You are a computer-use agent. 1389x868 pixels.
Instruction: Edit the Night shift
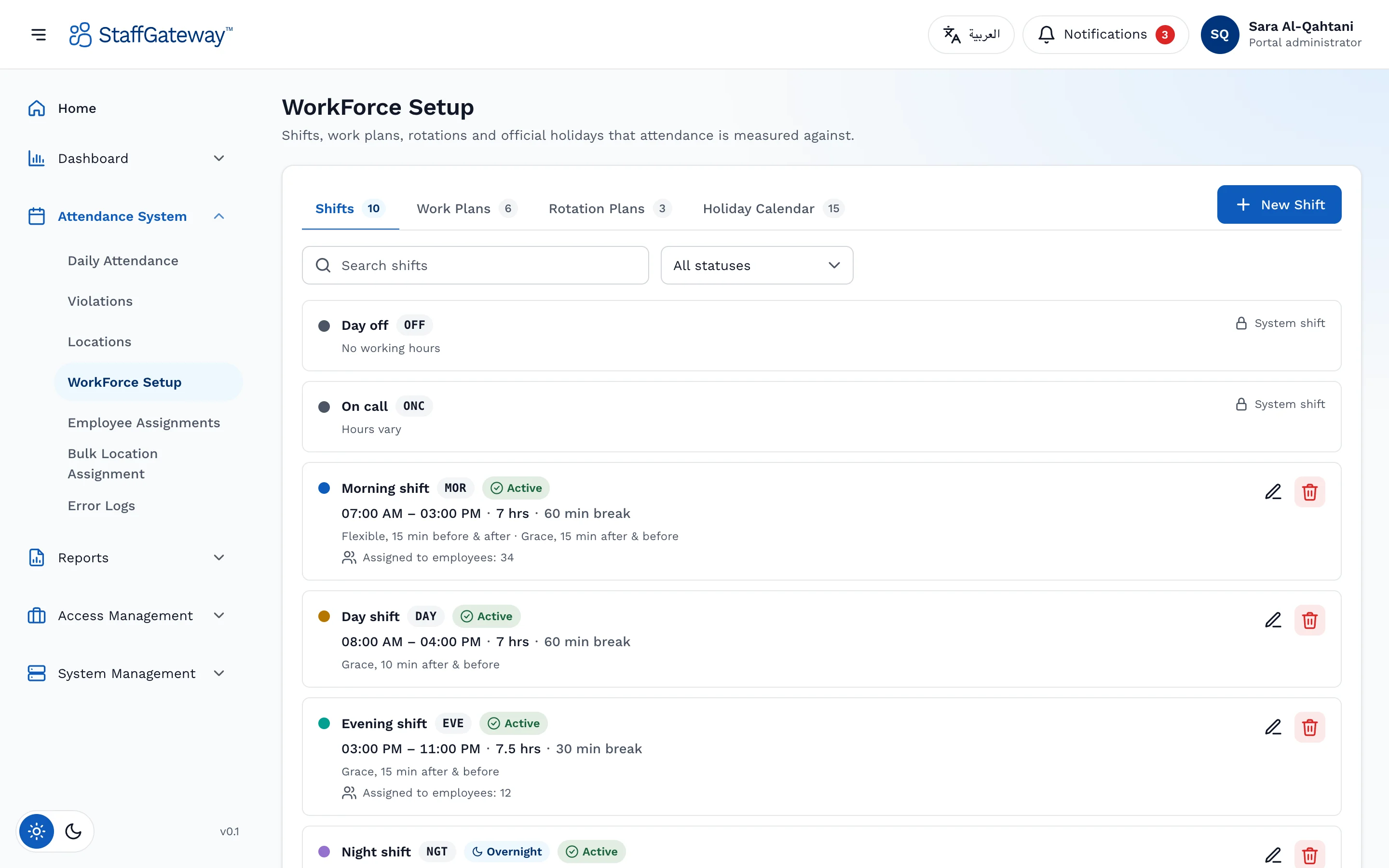[1272, 855]
